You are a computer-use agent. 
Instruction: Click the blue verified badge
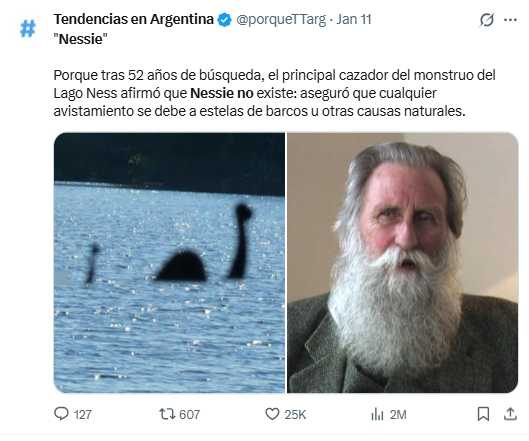coord(224,20)
